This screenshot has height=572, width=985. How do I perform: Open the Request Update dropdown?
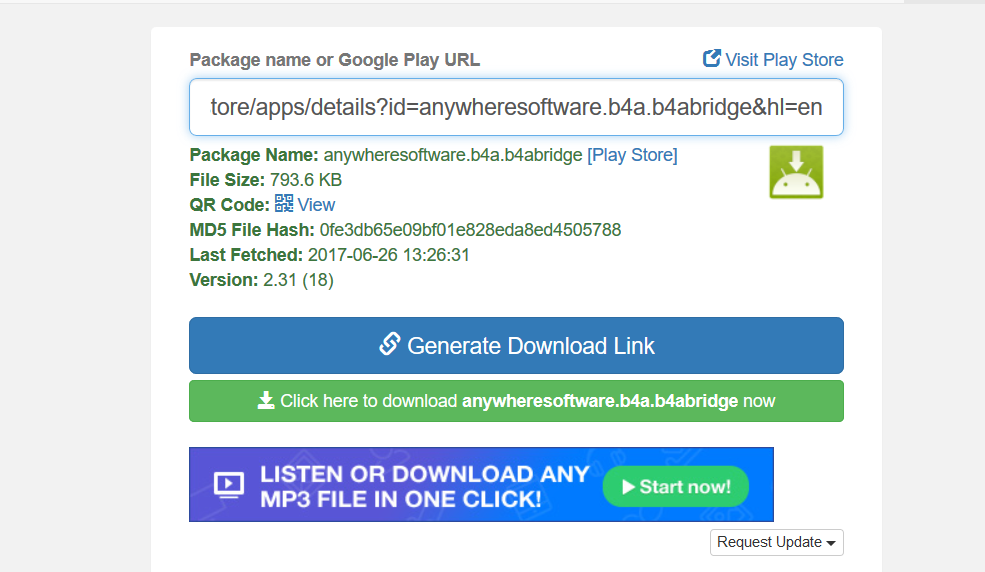[x=776, y=542]
